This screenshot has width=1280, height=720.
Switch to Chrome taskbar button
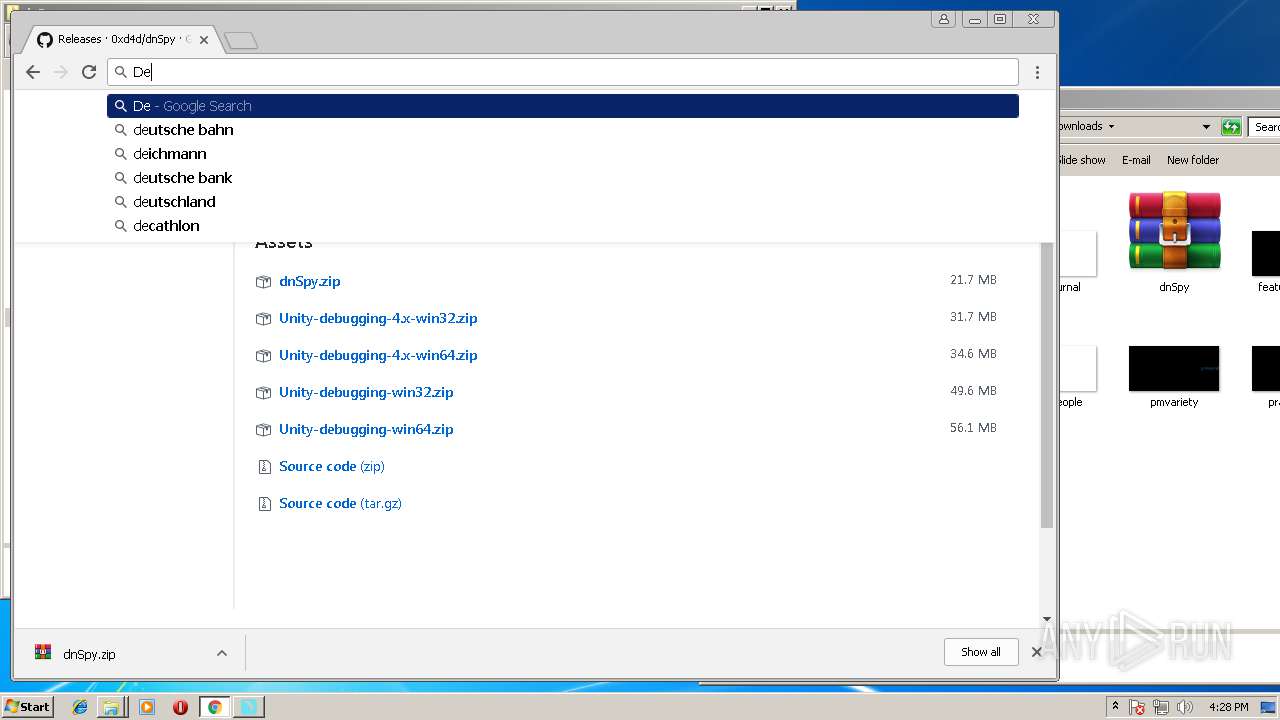[x=214, y=707]
